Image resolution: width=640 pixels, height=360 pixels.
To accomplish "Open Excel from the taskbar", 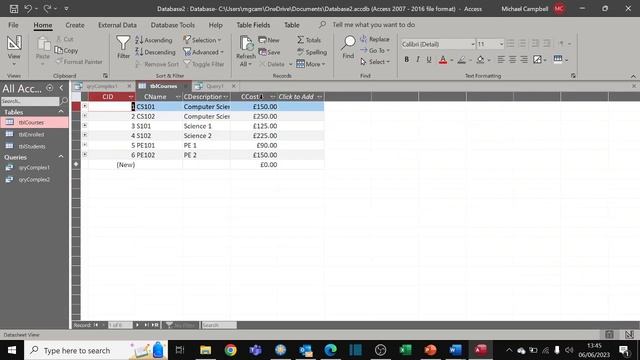I will pos(405,350).
